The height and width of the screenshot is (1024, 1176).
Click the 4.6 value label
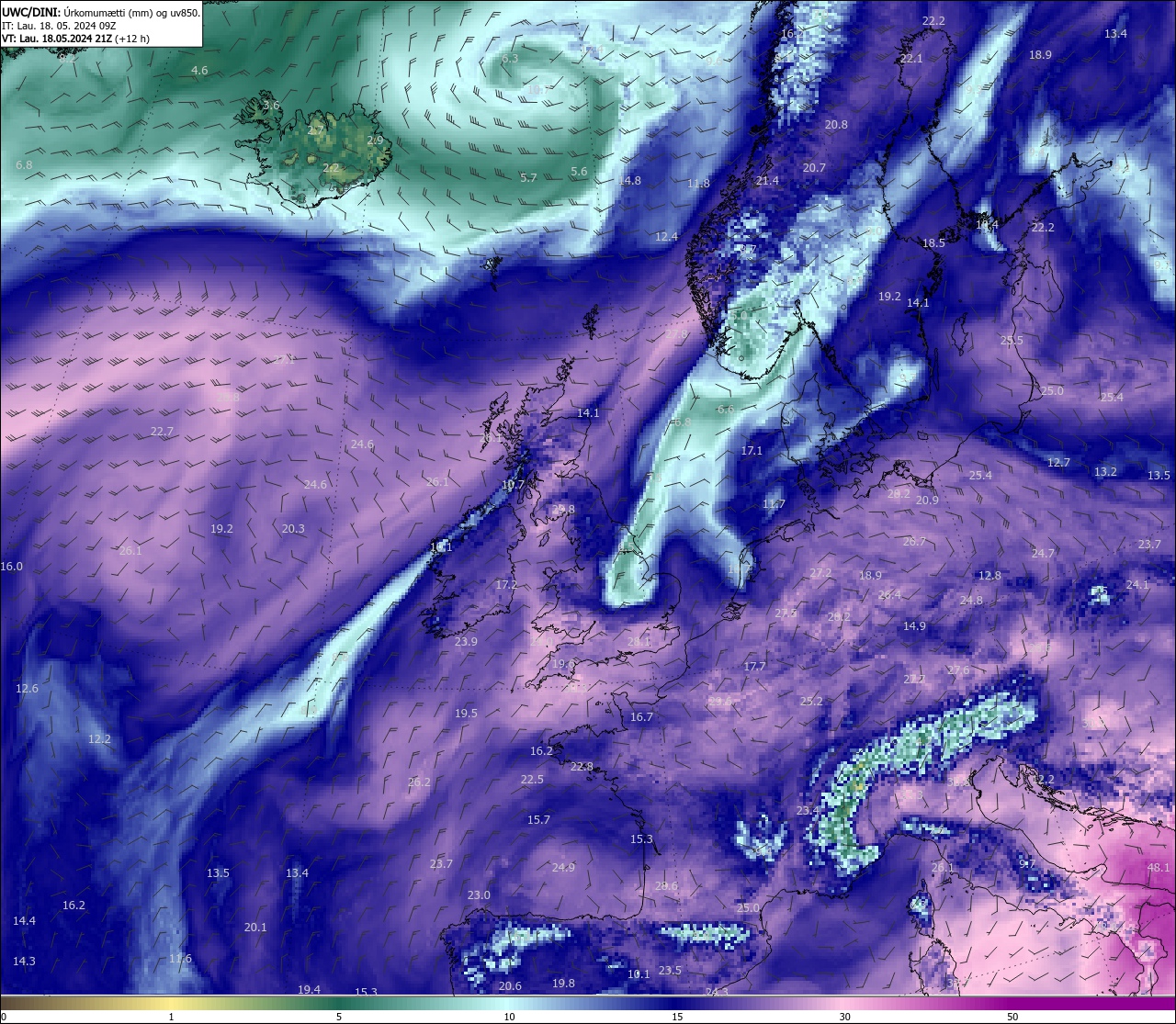click(x=199, y=71)
